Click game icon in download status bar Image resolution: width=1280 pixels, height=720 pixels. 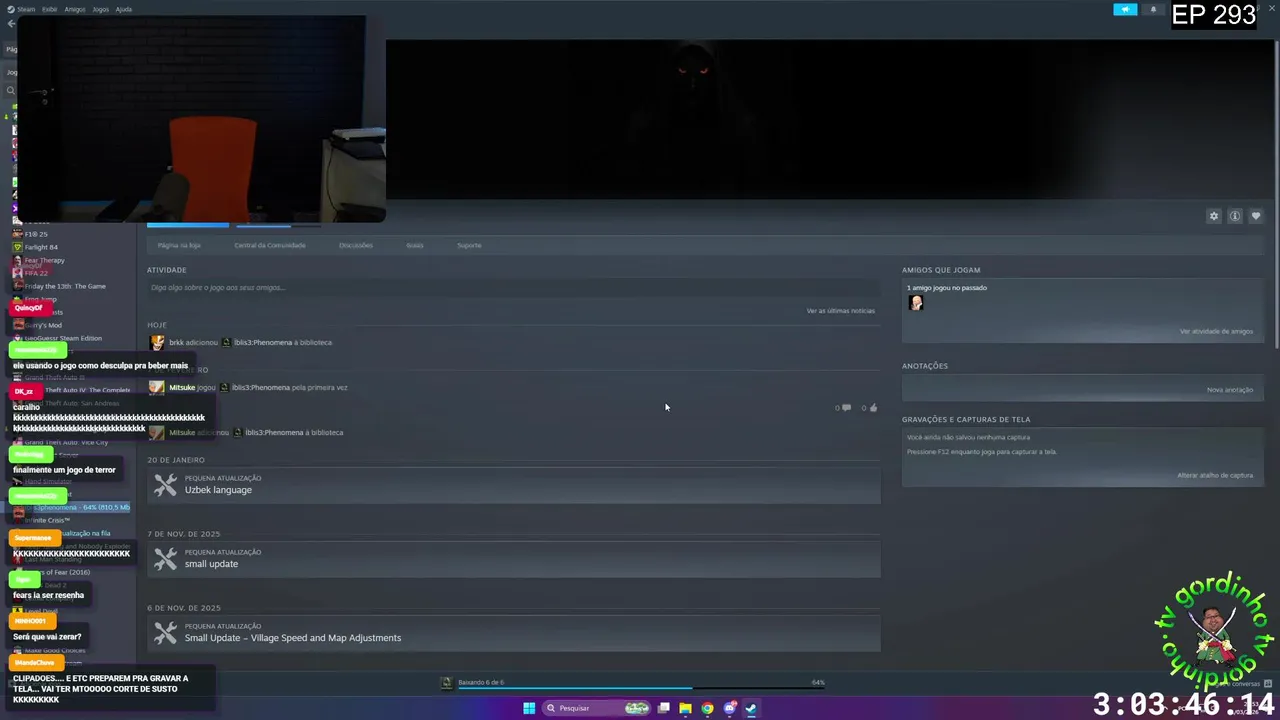click(447, 683)
